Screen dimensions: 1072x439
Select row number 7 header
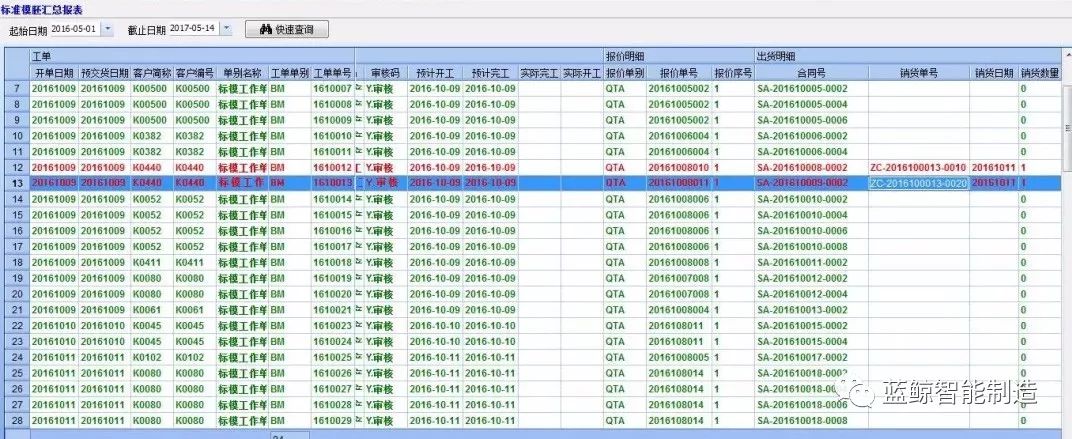15,89
